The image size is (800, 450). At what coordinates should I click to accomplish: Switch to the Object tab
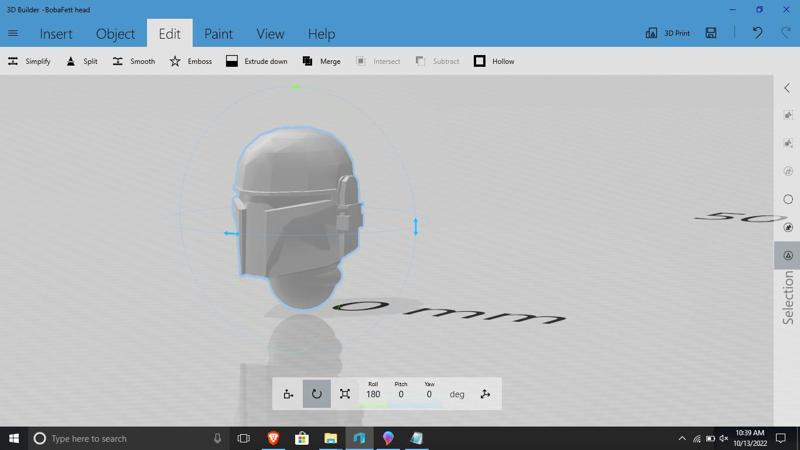point(115,34)
